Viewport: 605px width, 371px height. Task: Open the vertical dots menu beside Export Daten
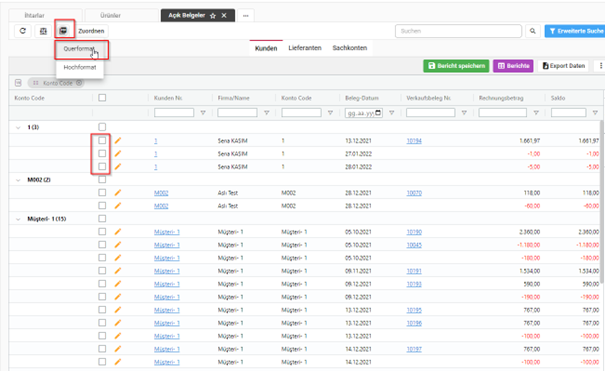click(x=600, y=66)
